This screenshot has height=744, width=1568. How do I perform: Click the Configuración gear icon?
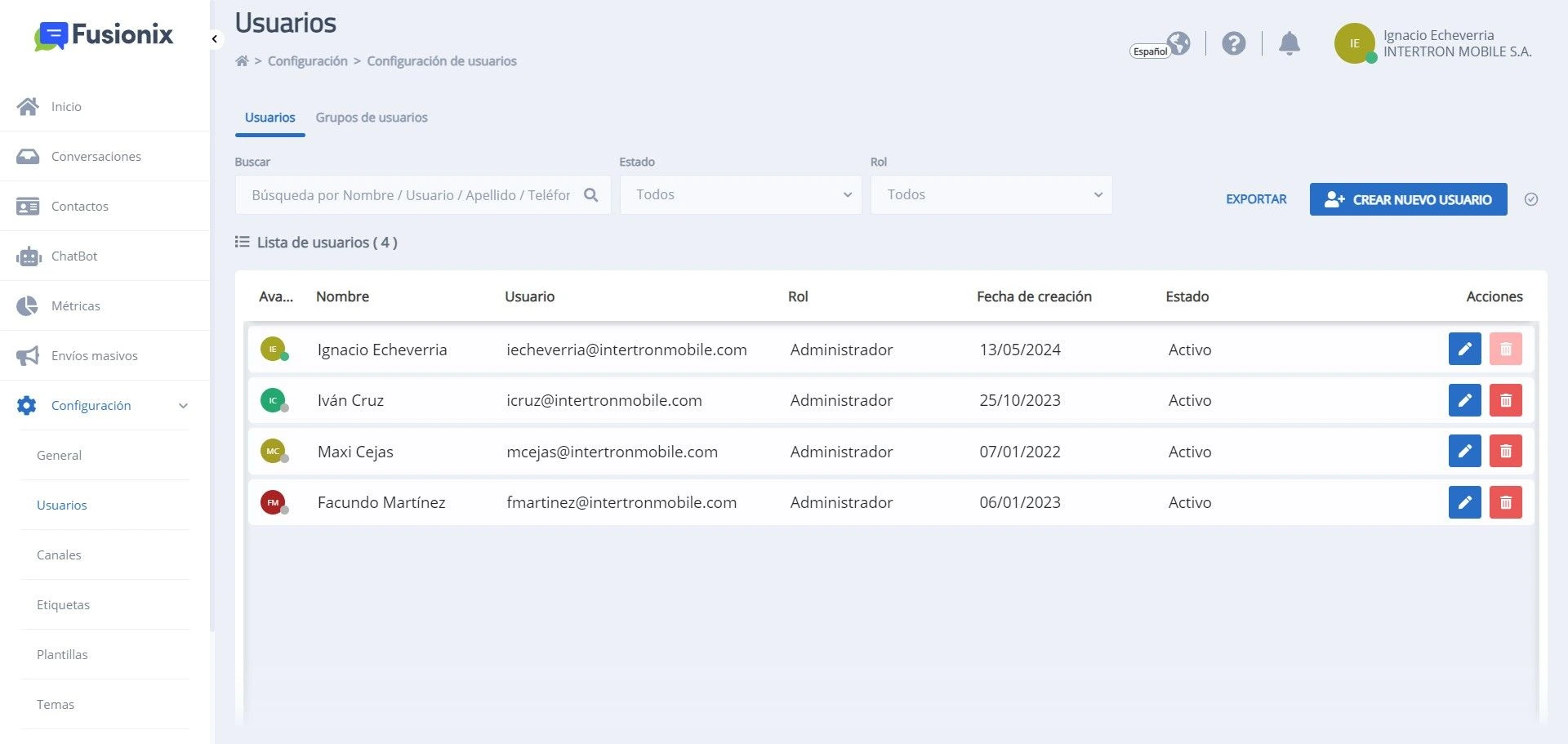coord(27,405)
